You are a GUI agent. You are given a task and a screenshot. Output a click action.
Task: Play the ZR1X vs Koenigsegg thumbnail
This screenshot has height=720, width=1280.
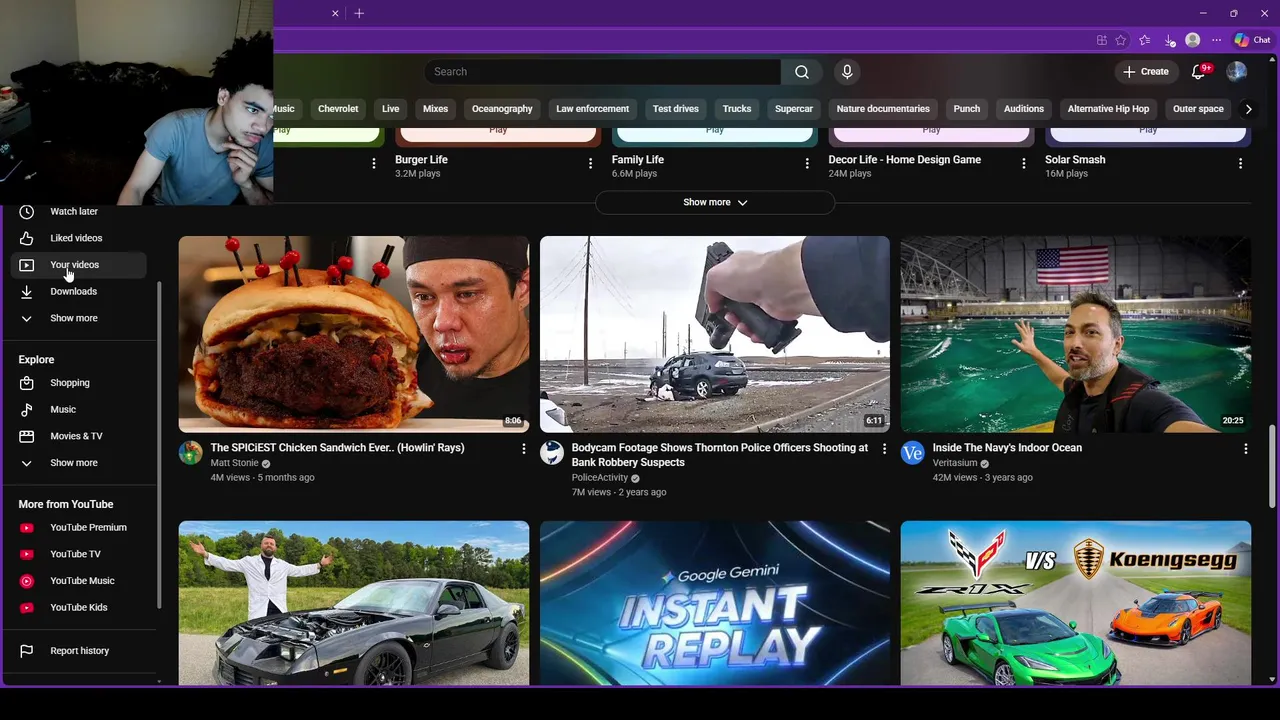[1076, 603]
